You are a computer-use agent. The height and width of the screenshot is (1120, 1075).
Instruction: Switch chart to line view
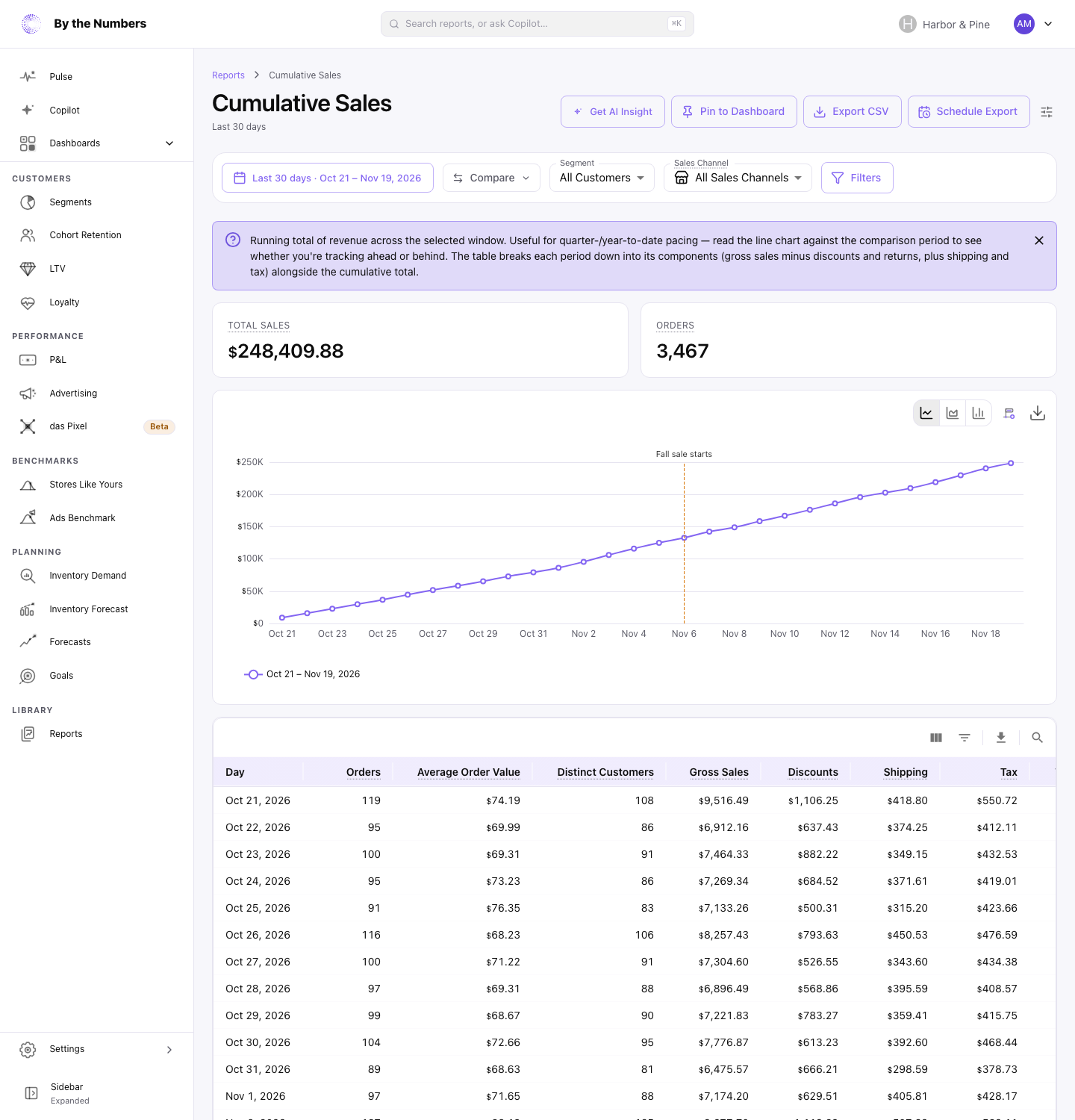point(926,413)
